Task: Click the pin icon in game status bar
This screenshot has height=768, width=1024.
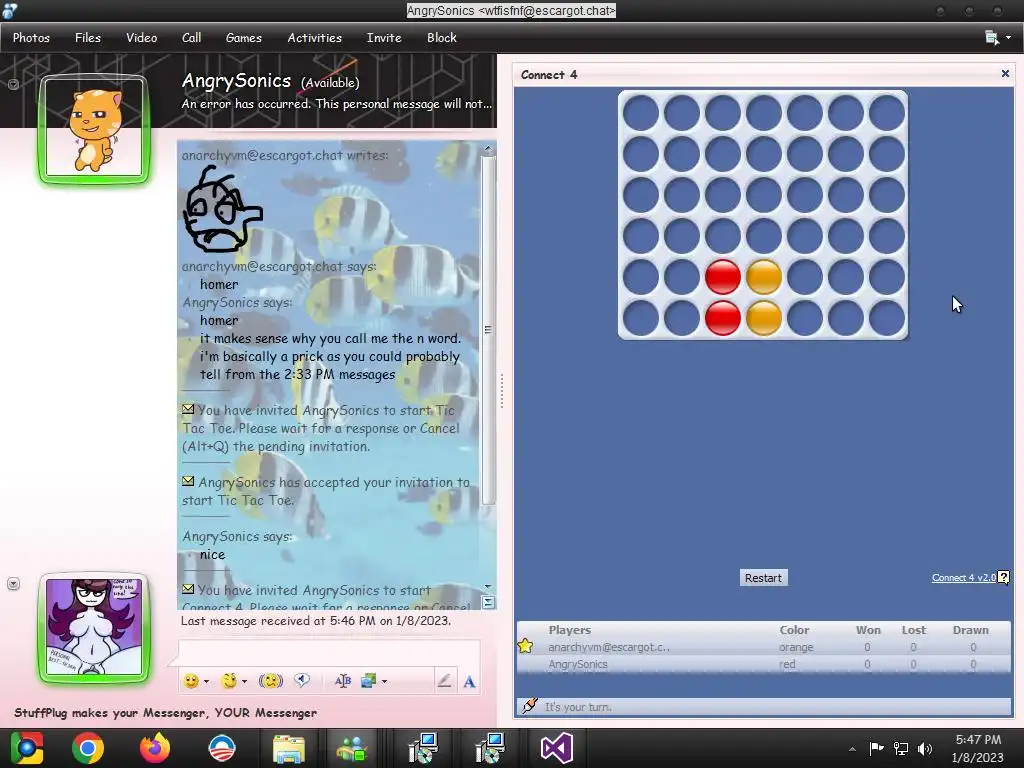Action: point(530,706)
